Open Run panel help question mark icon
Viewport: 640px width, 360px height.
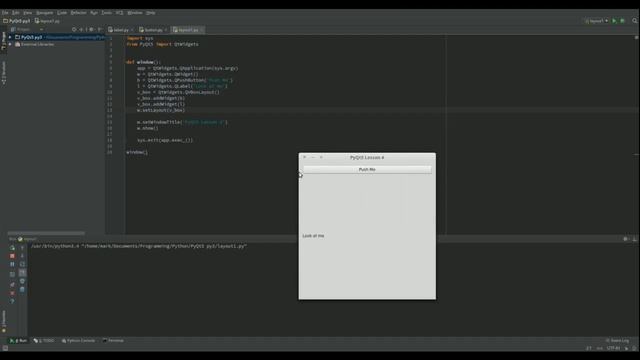pos(12,301)
